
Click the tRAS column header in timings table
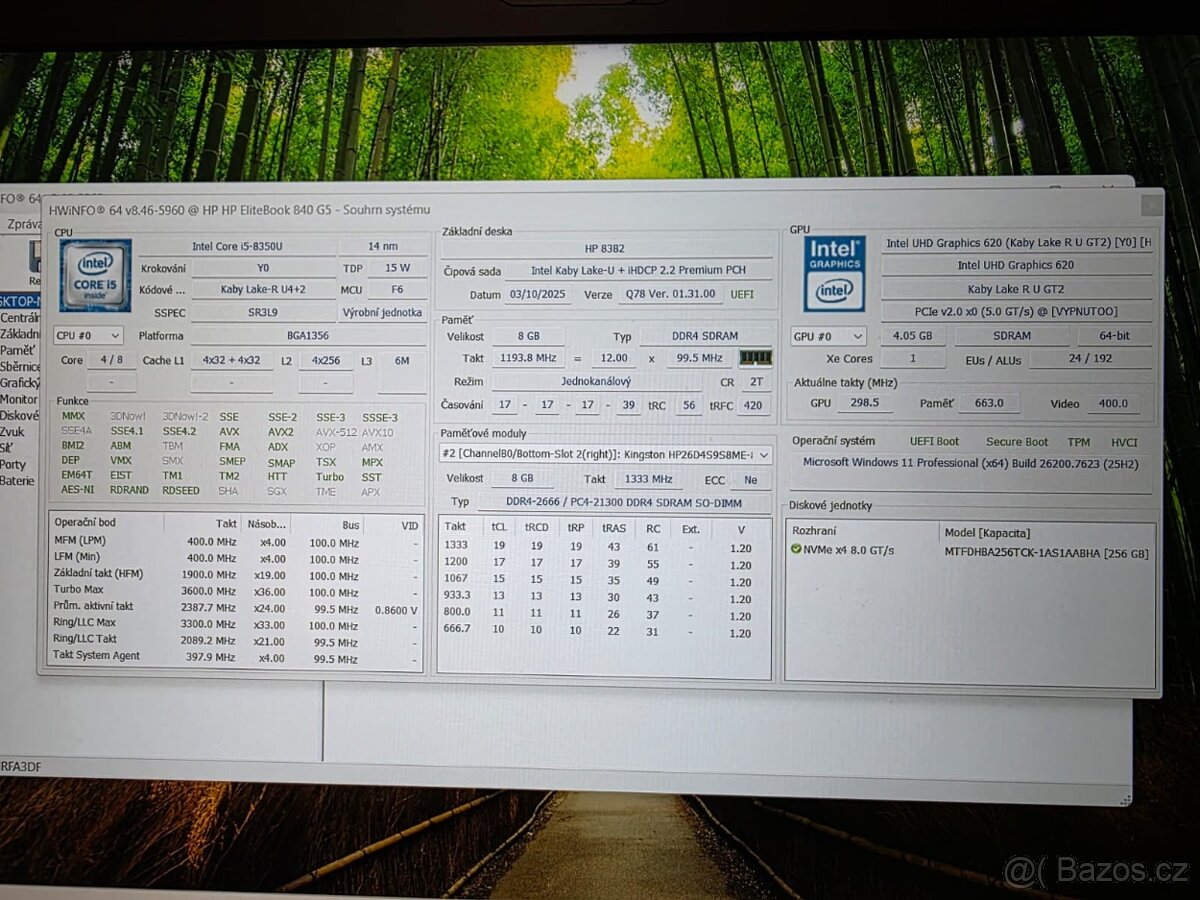pos(613,527)
